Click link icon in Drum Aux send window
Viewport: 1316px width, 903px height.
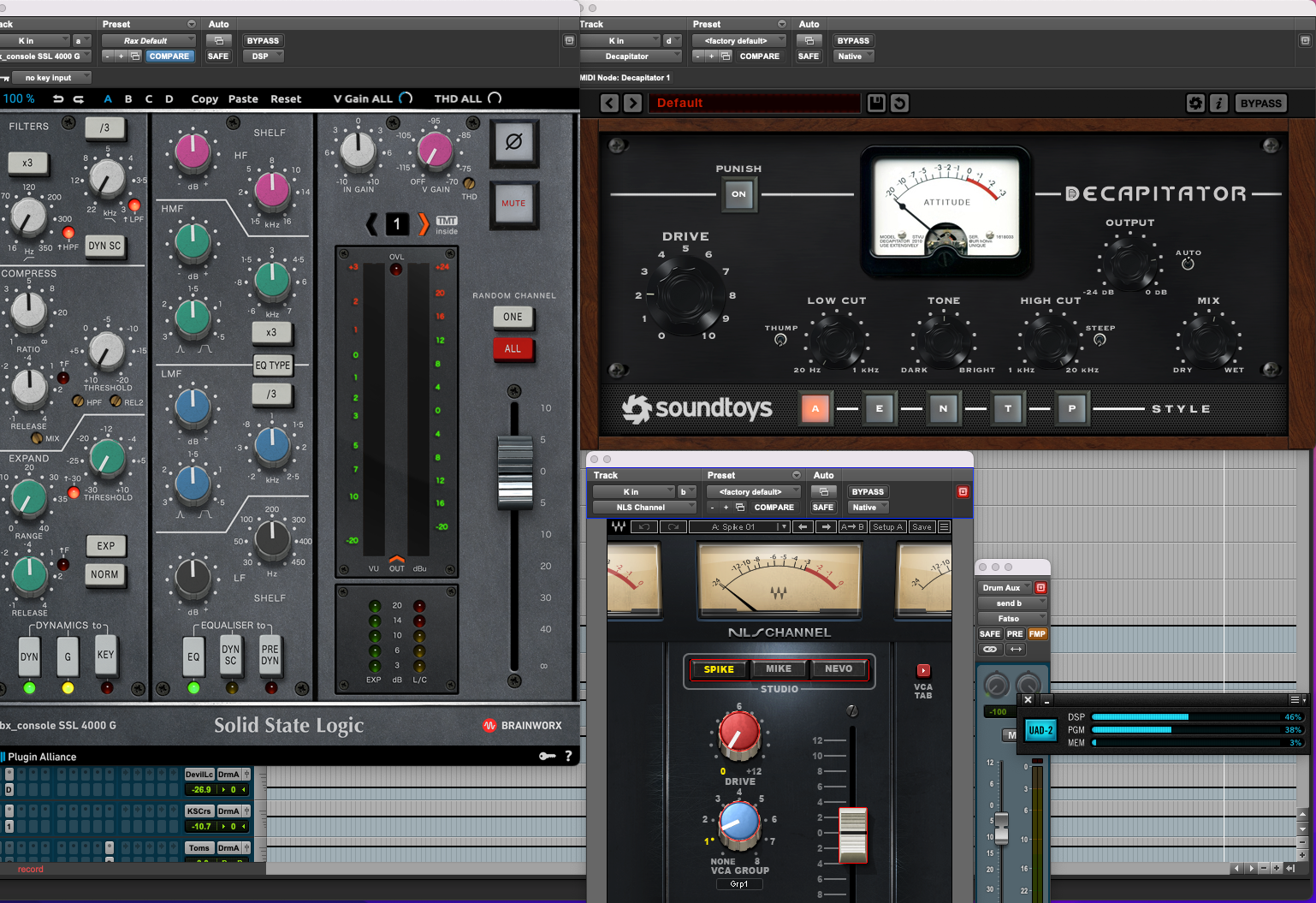(990, 650)
